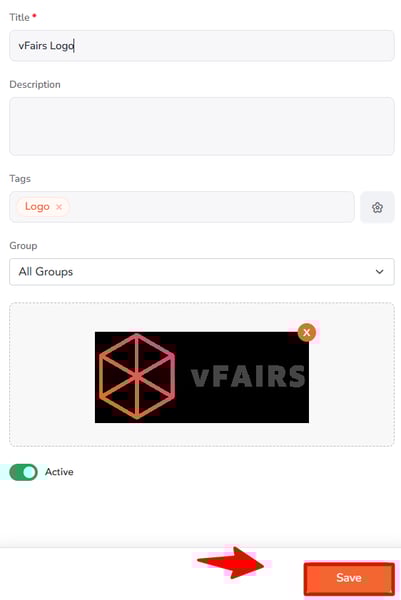Click the empty Tags input area
This screenshot has height=600, width=401.
210,207
